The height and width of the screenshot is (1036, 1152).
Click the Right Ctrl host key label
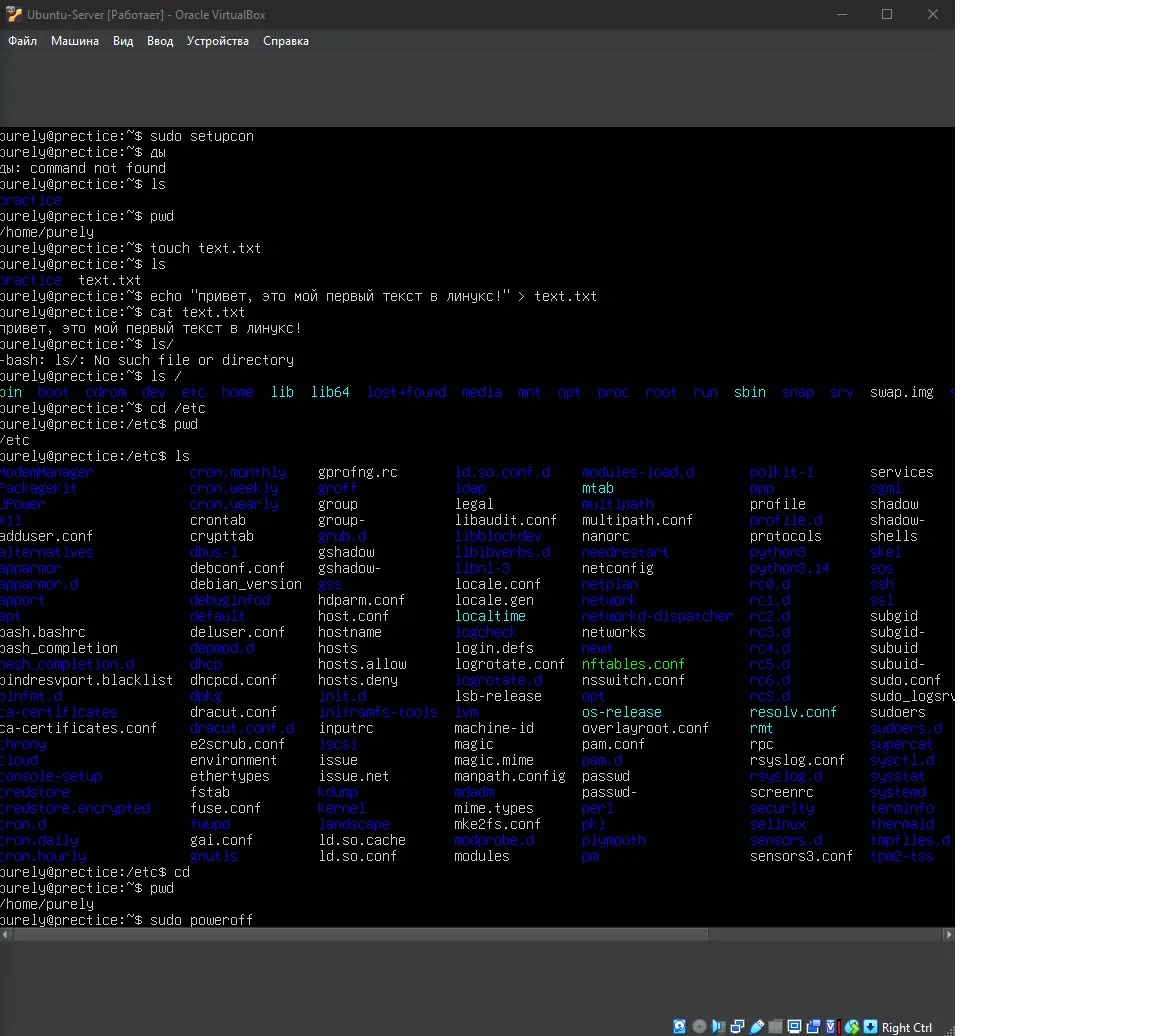point(907,1027)
